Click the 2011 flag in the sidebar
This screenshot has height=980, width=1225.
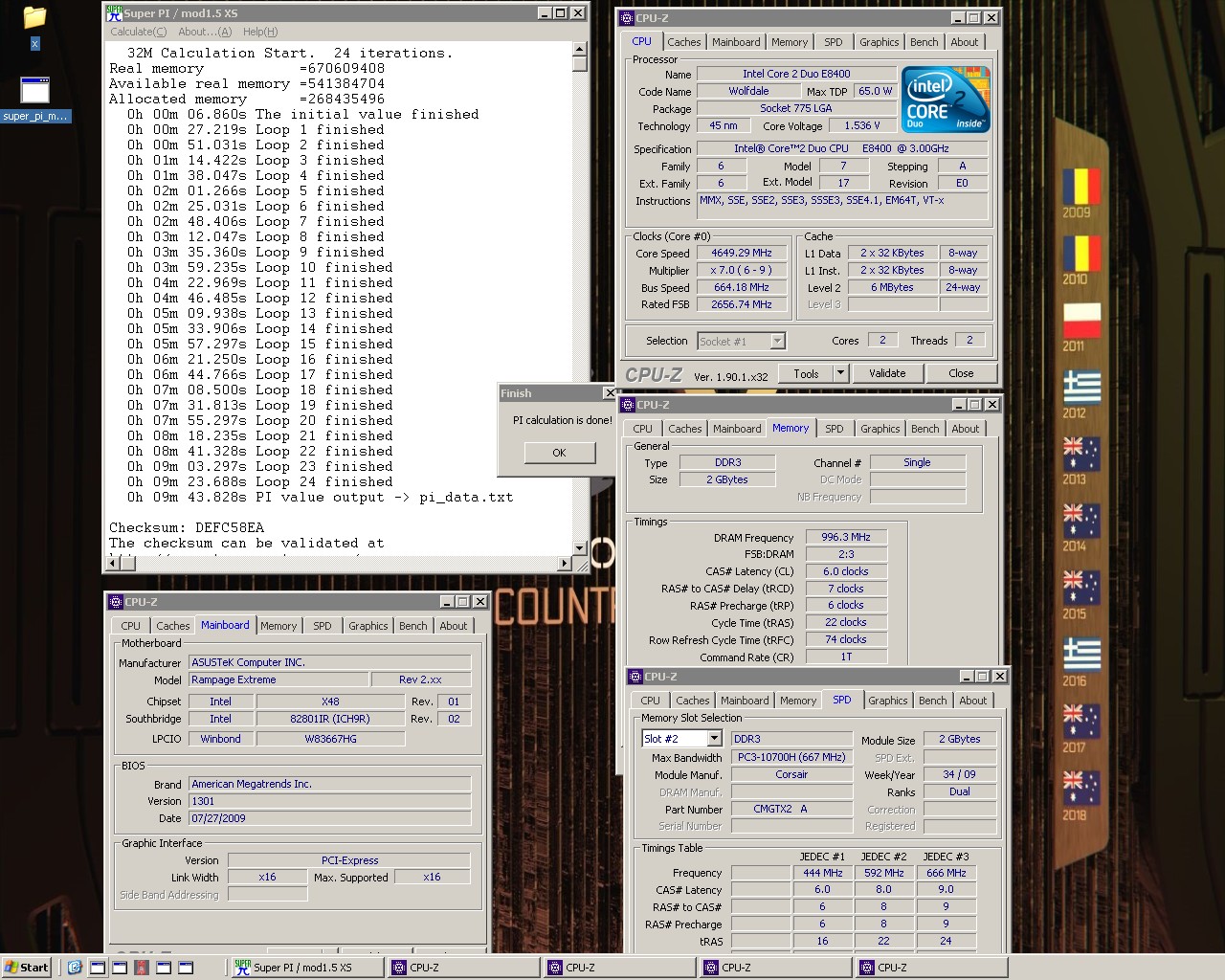(x=1081, y=321)
